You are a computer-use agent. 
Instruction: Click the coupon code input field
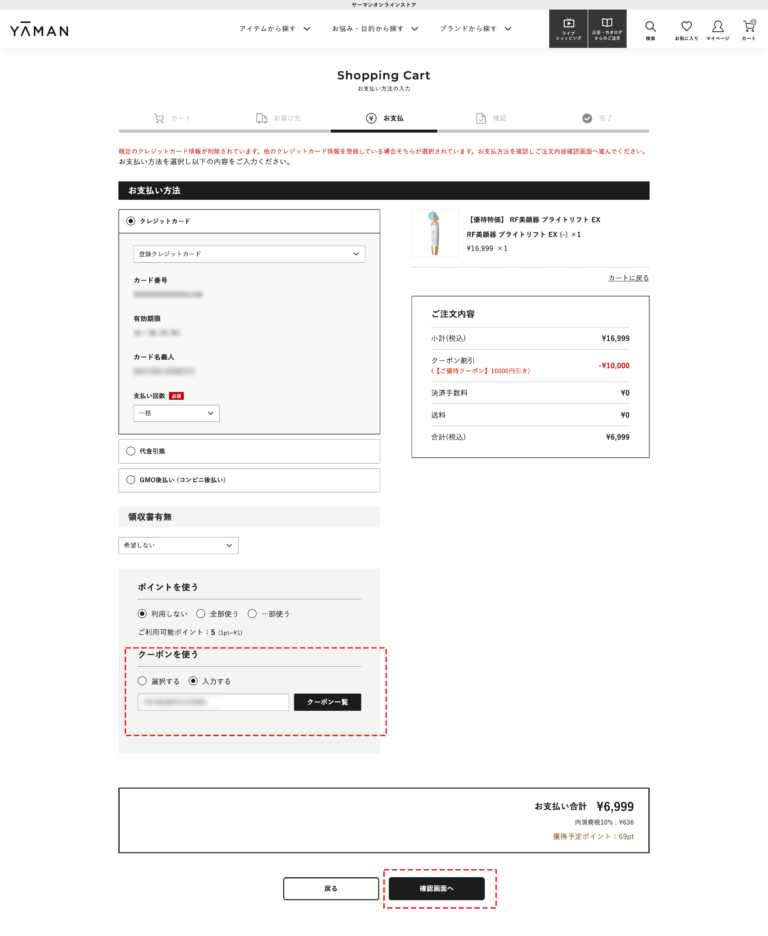213,702
